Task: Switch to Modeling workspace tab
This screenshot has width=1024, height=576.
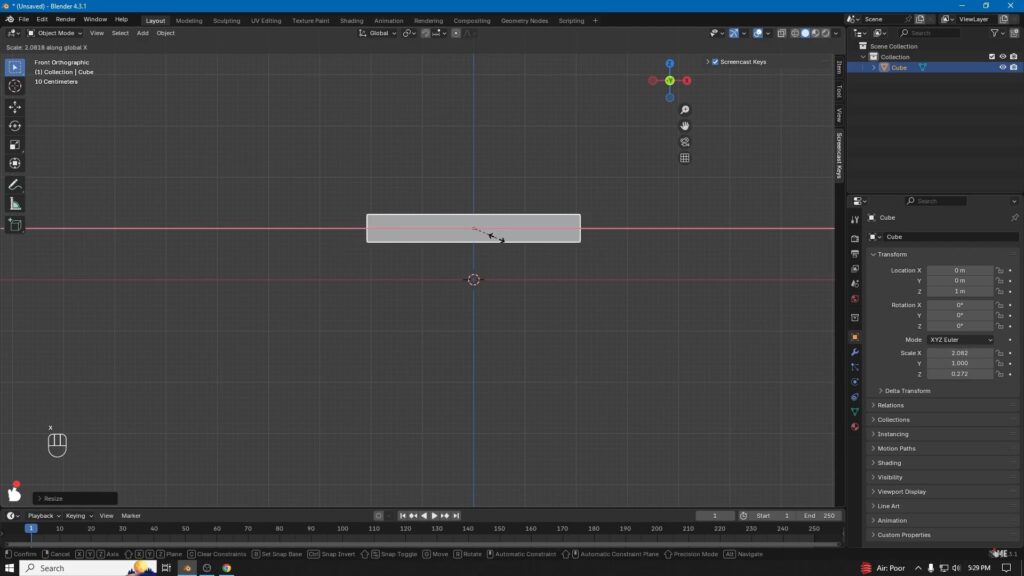Action: pos(189,20)
